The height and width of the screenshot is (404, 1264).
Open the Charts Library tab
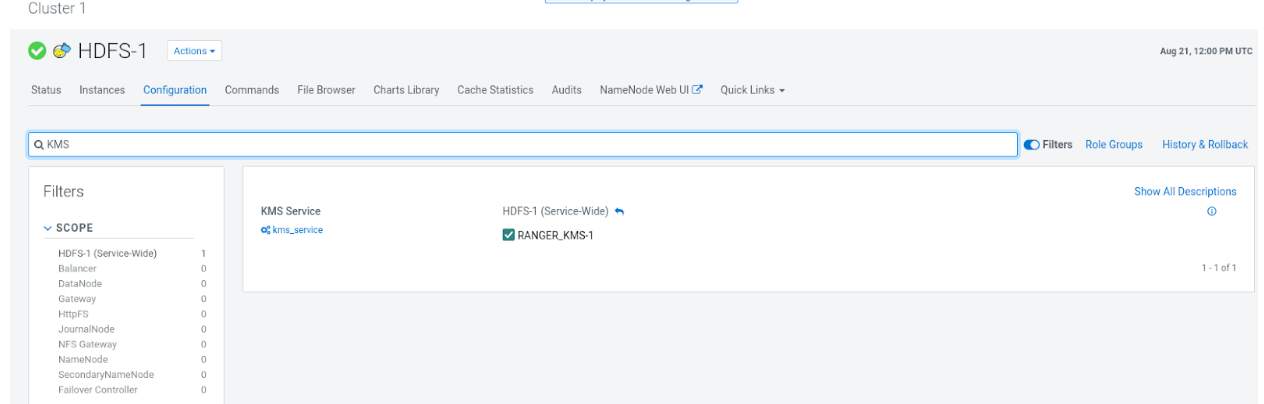406,90
